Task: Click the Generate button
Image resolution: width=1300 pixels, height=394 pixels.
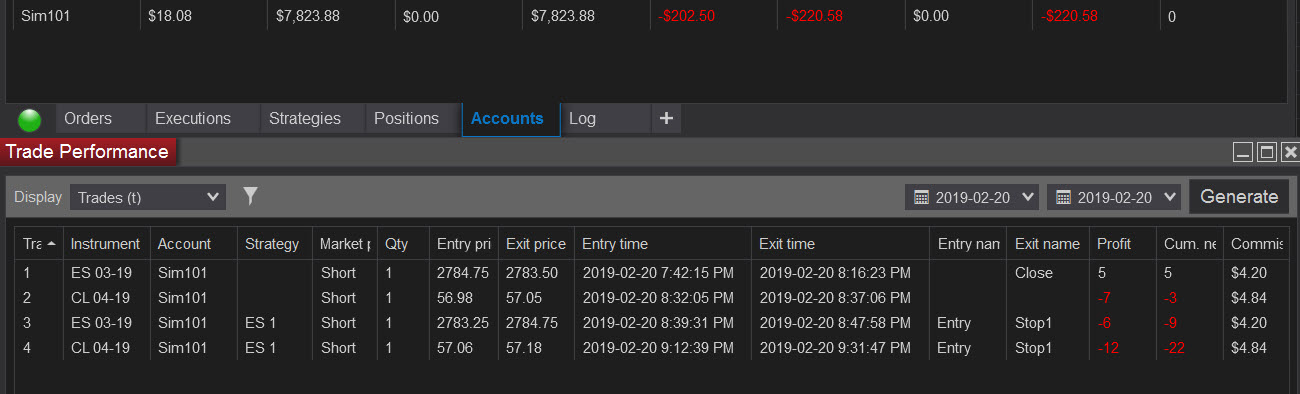Action: tap(1239, 196)
